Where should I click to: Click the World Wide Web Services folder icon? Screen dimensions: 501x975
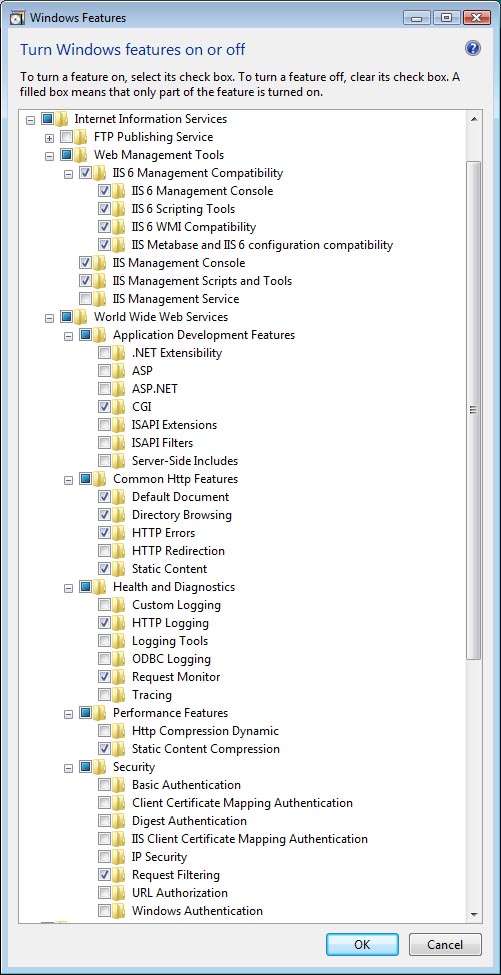click(81, 317)
